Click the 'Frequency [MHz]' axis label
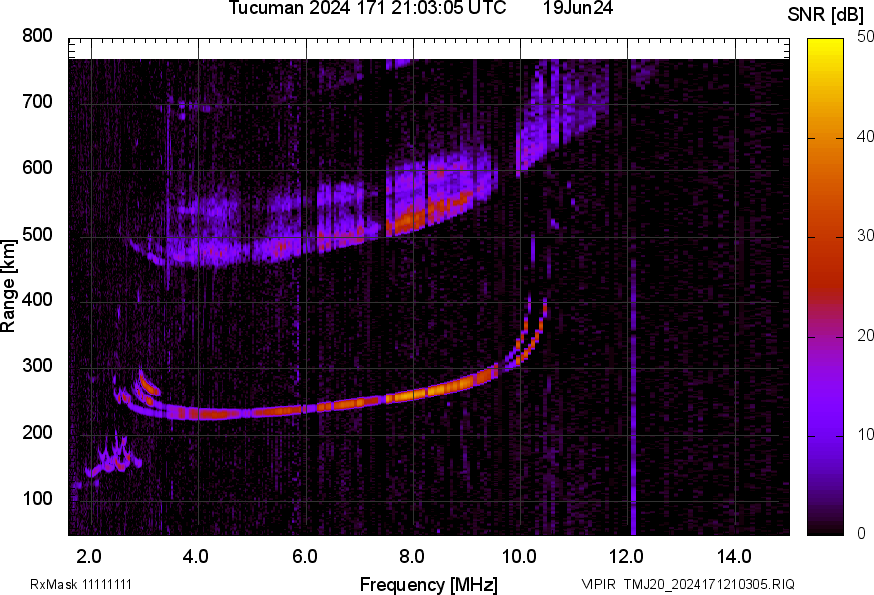This screenshot has height=595, width=874. [x=429, y=585]
